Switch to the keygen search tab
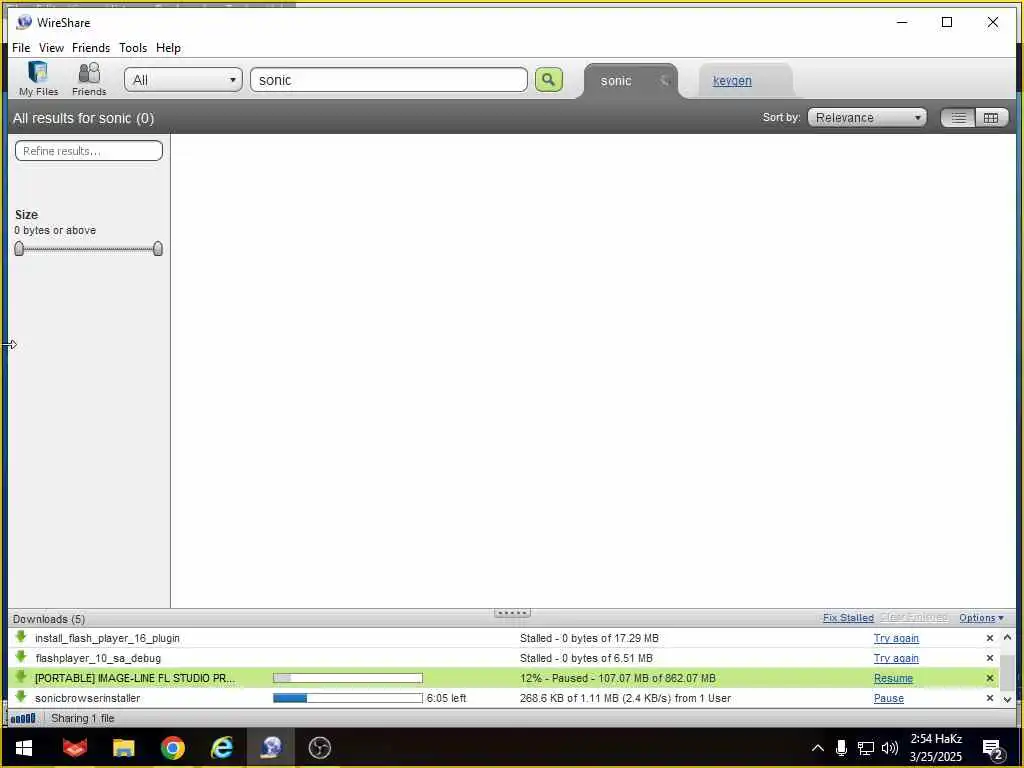Viewport: 1024px width, 768px height. [732, 81]
